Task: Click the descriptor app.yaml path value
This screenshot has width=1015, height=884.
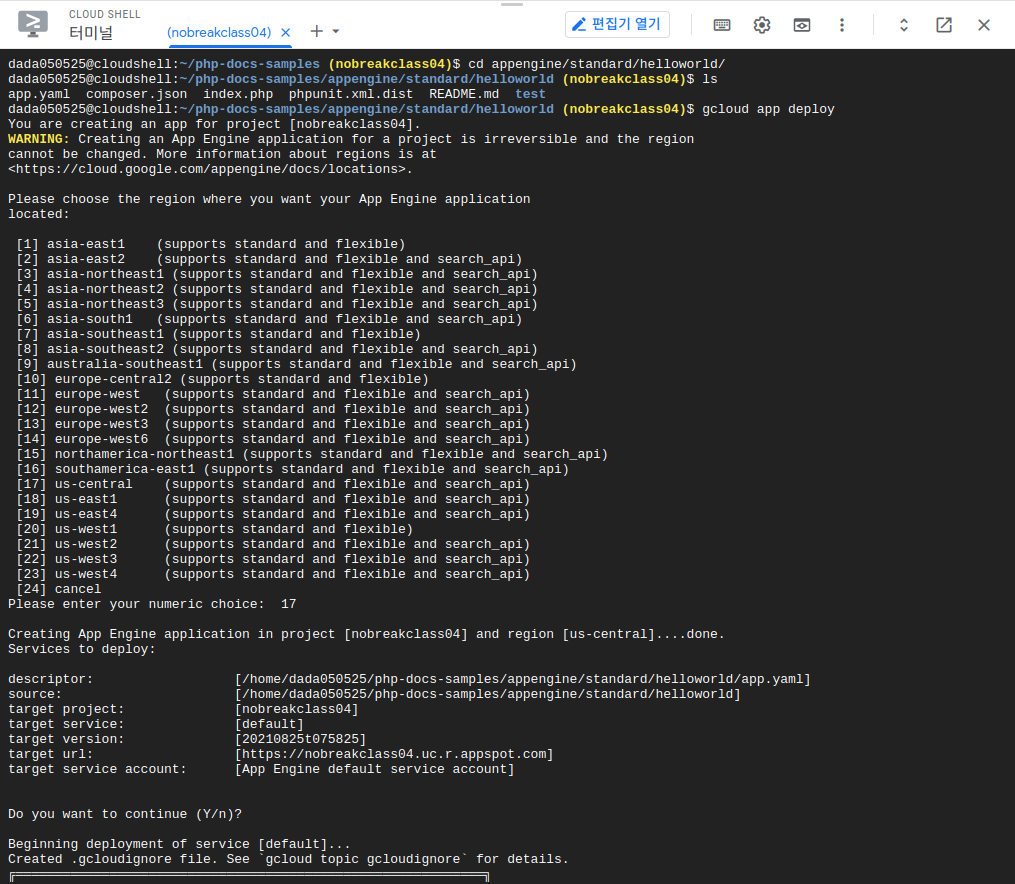Action: click(x=523, y=679)
